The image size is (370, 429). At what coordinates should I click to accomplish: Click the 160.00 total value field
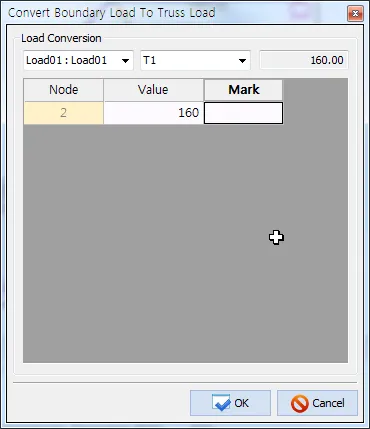304,60
